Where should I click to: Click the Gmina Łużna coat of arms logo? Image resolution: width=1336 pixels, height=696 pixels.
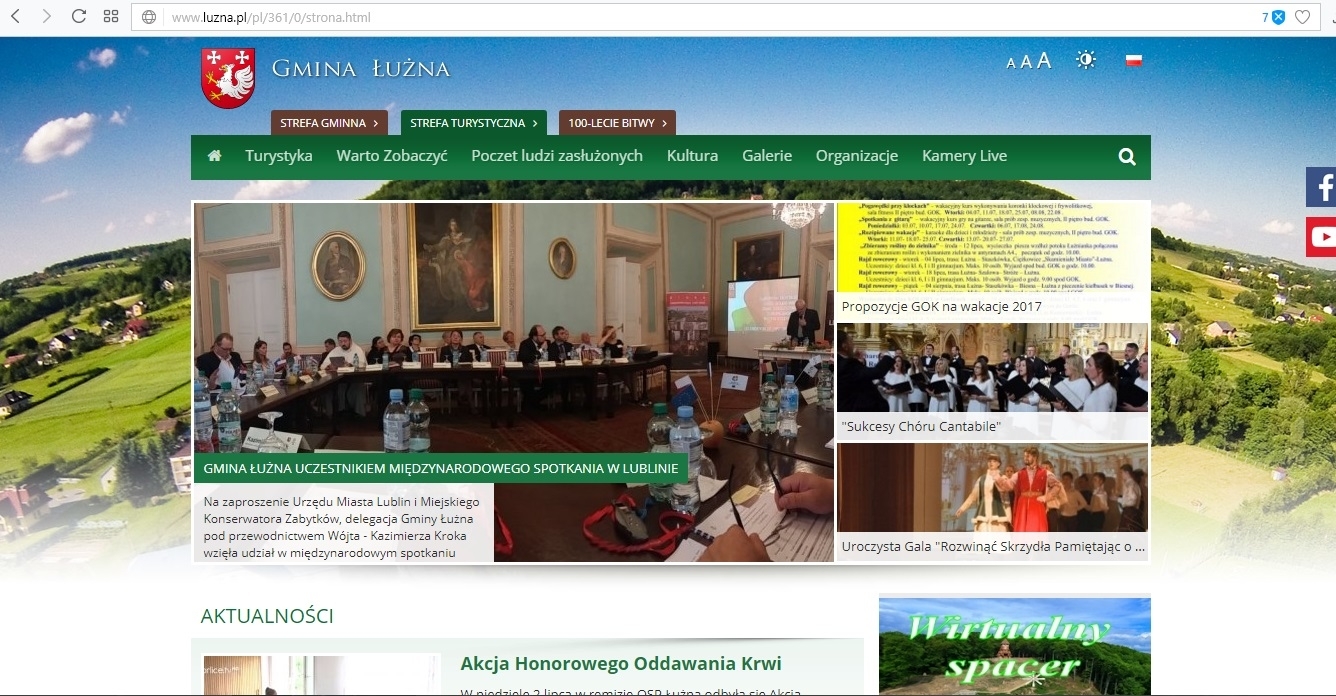point(228,78)
